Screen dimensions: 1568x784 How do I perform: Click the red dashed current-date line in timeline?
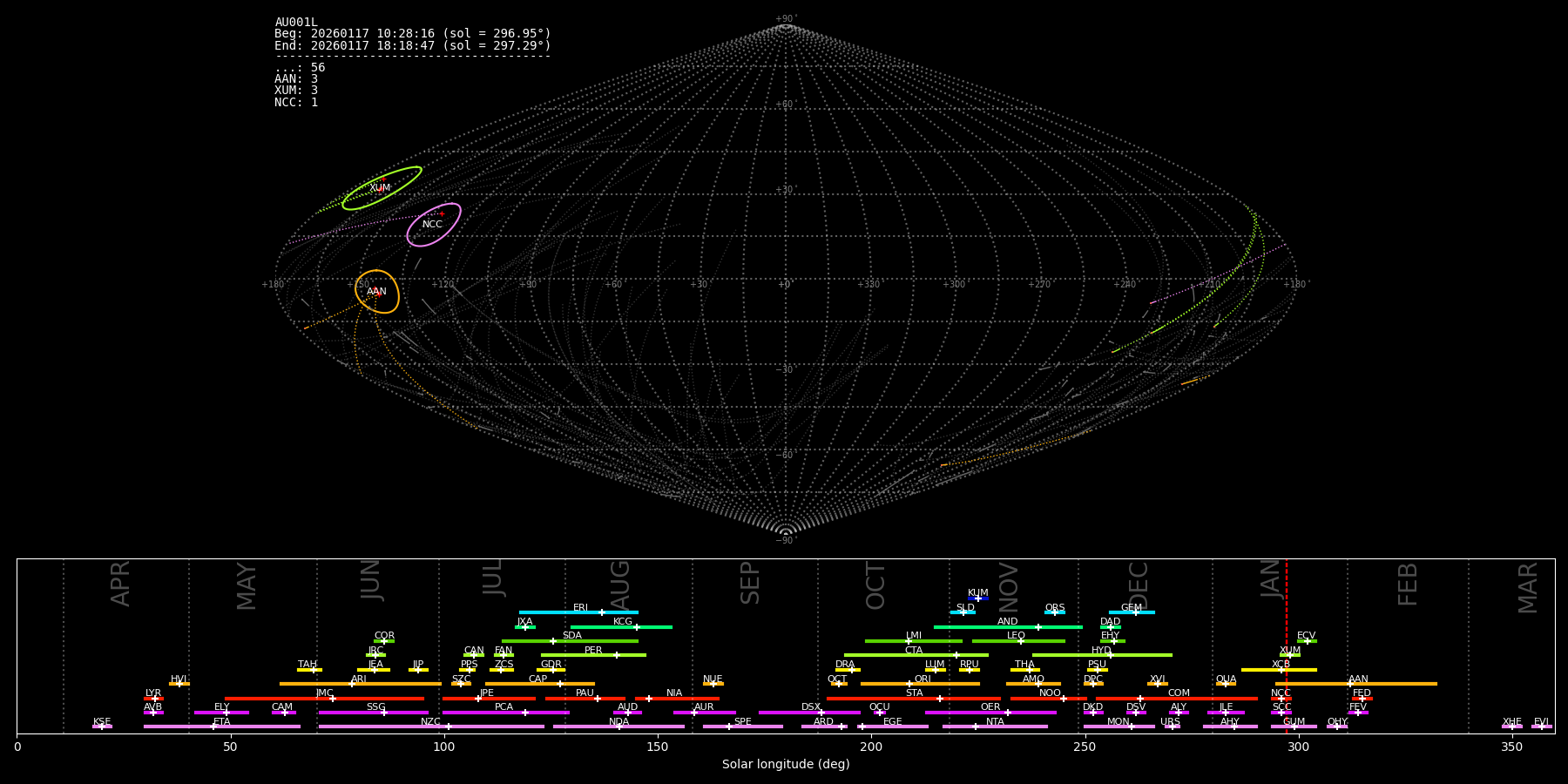point(1286,645)
